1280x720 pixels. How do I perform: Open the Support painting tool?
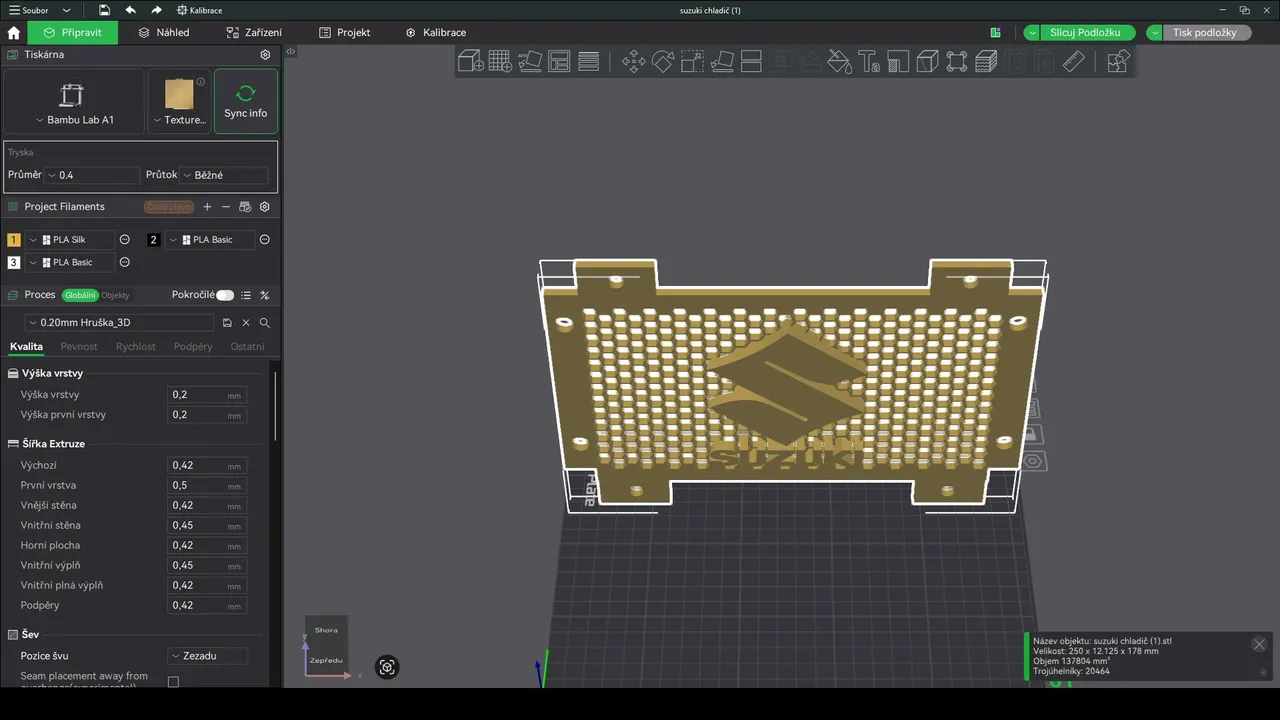pos(898,62)
